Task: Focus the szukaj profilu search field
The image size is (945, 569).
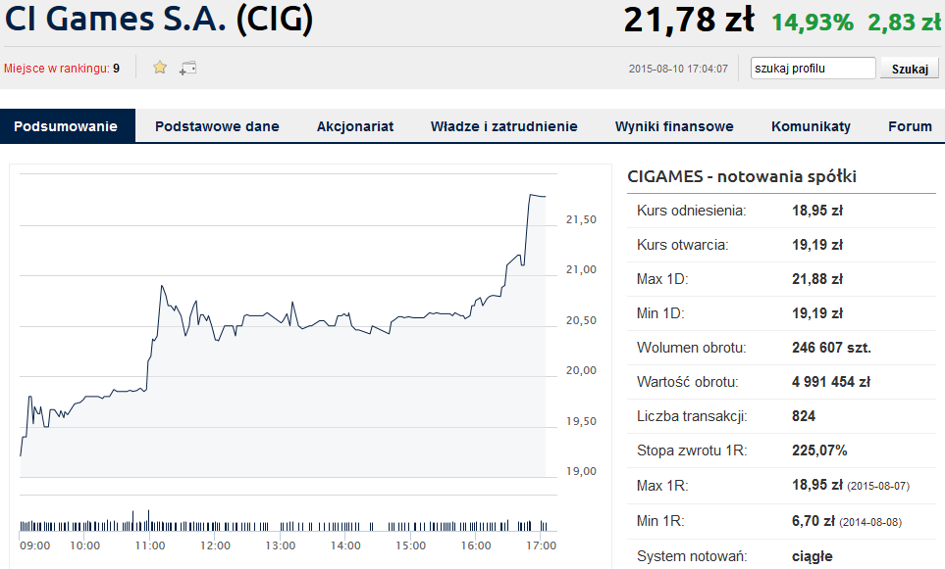Action: pos(812,68)
